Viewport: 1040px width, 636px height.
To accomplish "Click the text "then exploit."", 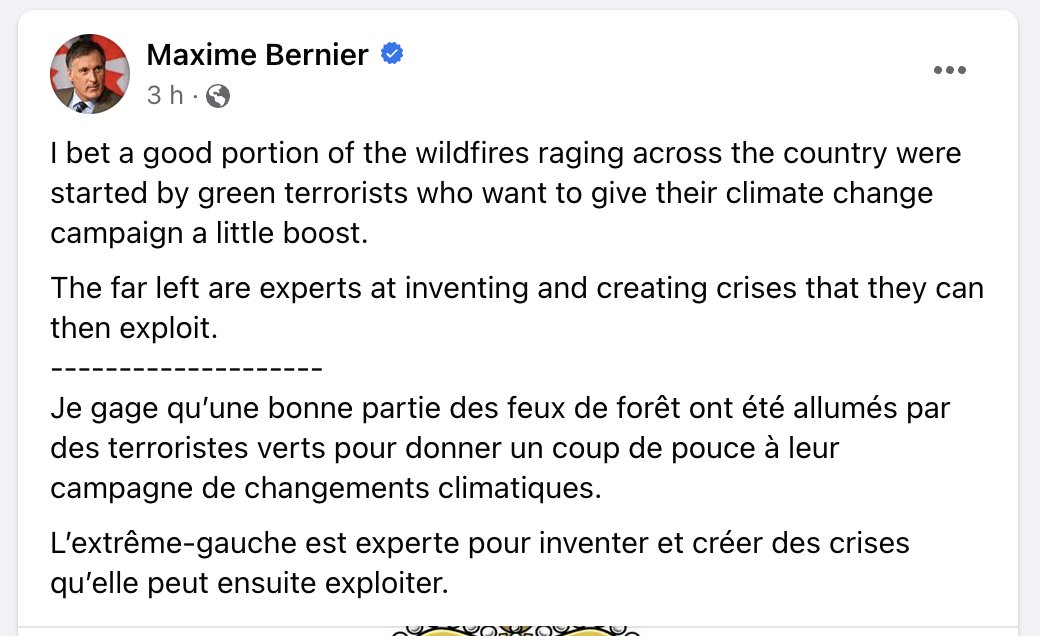I will point(134,328).
